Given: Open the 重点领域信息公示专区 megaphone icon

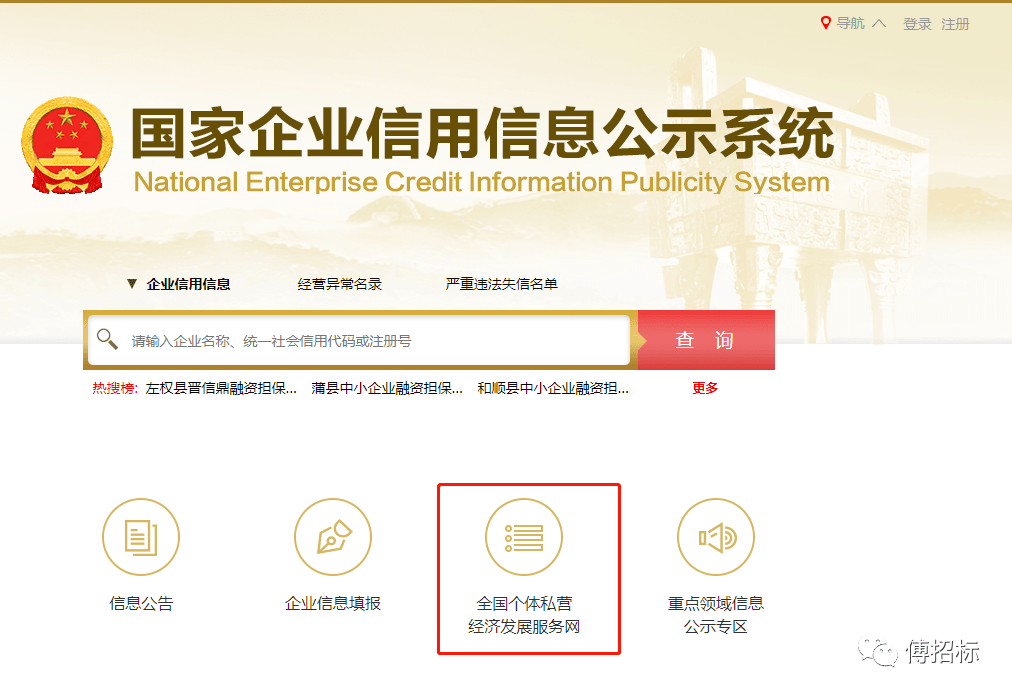Looking at the screenshot, I should point(716,537).
